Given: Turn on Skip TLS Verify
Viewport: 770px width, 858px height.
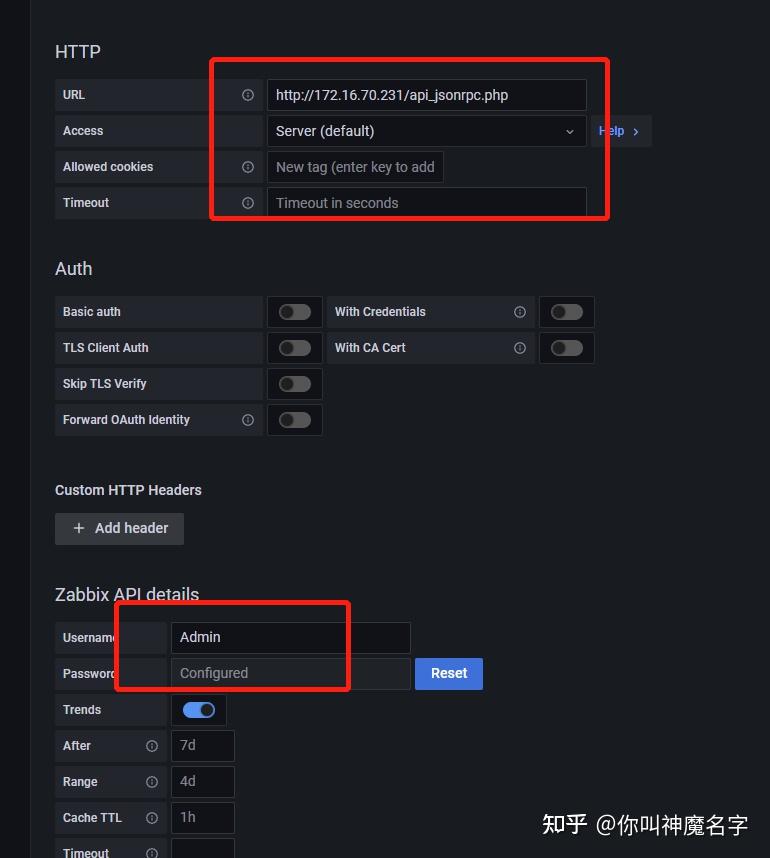Looking at the screenshot, I should (x=295, y=384).
